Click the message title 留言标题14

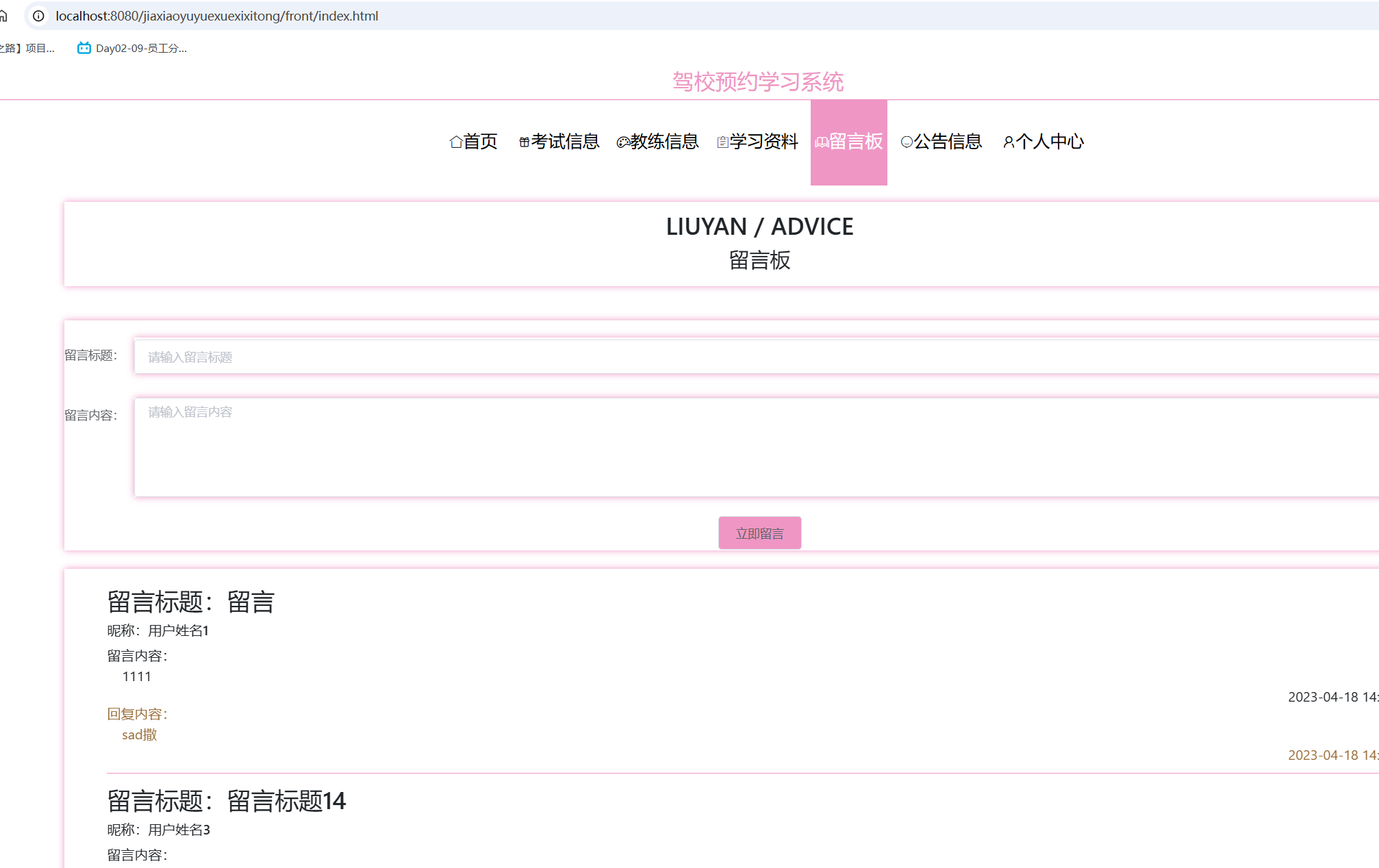(x=227, y=801)
